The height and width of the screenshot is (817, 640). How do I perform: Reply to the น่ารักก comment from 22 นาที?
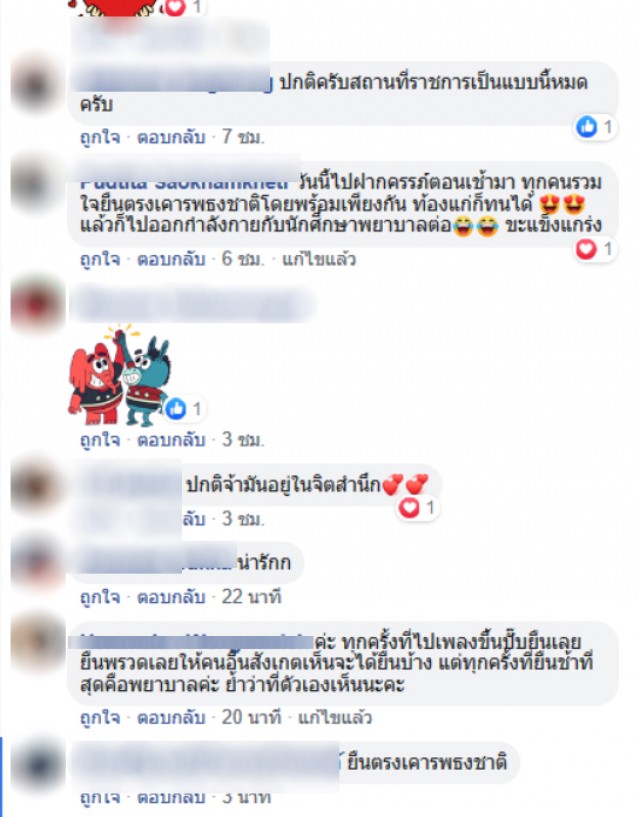coord(171,597)
